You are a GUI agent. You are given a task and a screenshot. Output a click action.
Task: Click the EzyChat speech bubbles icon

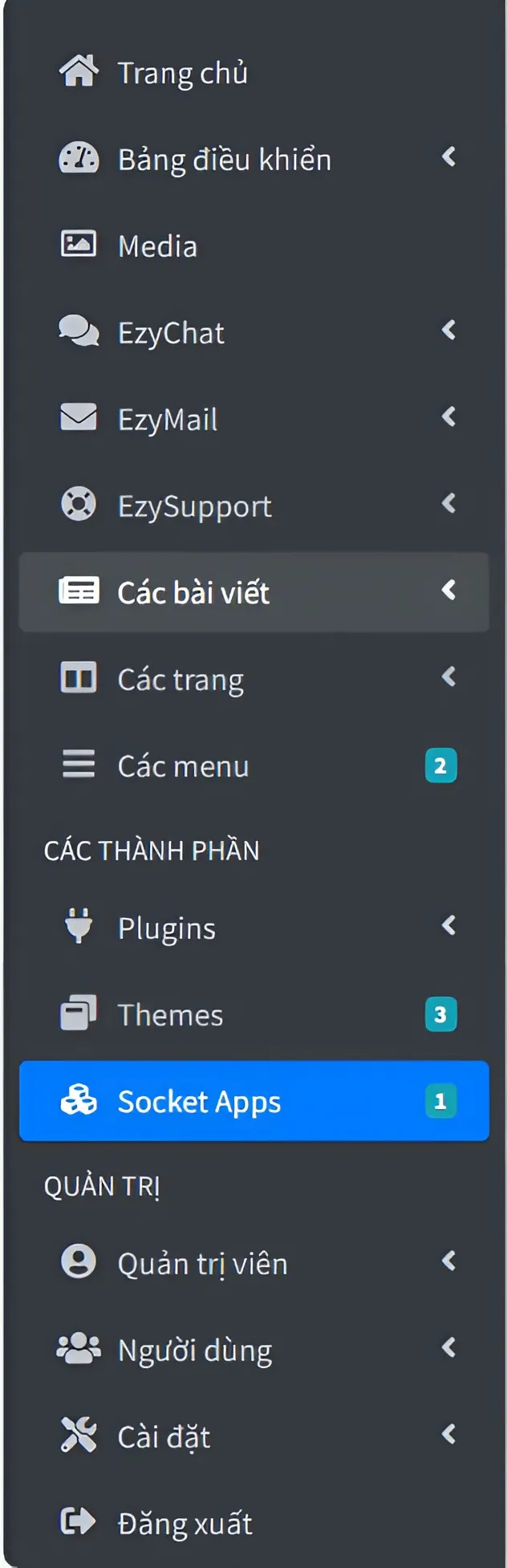(79, 331)
